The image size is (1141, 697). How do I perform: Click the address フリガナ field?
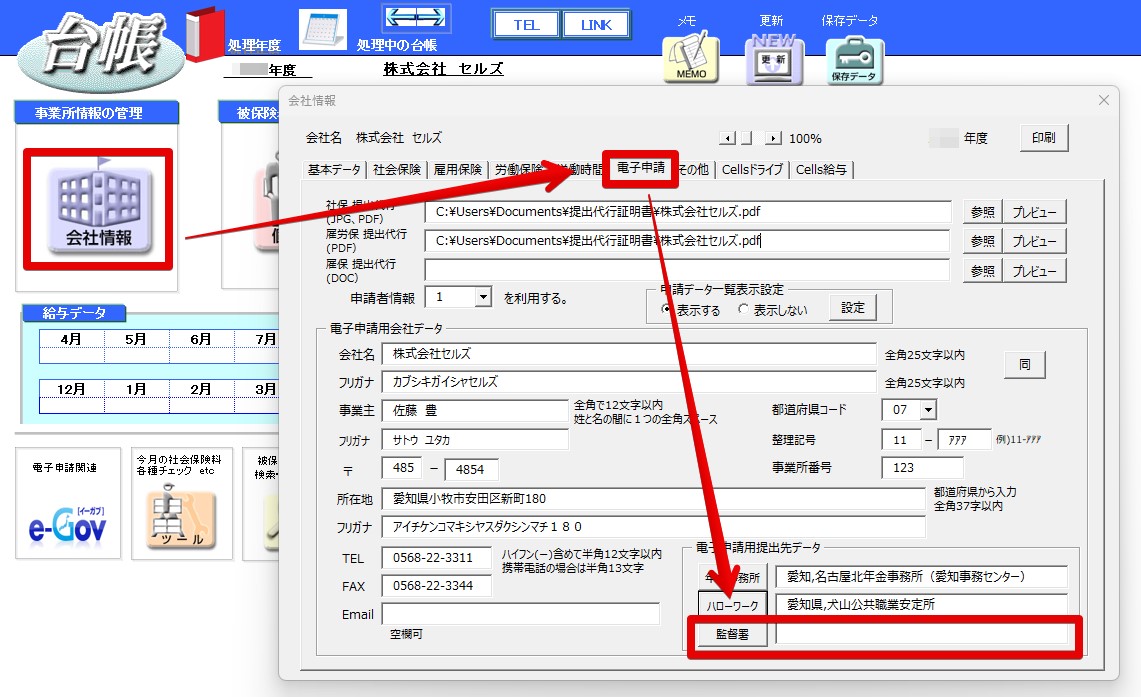(x=653, y=527)
